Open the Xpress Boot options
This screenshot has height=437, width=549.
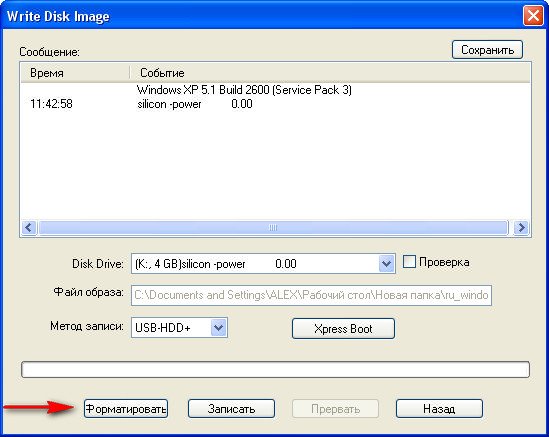343,328
